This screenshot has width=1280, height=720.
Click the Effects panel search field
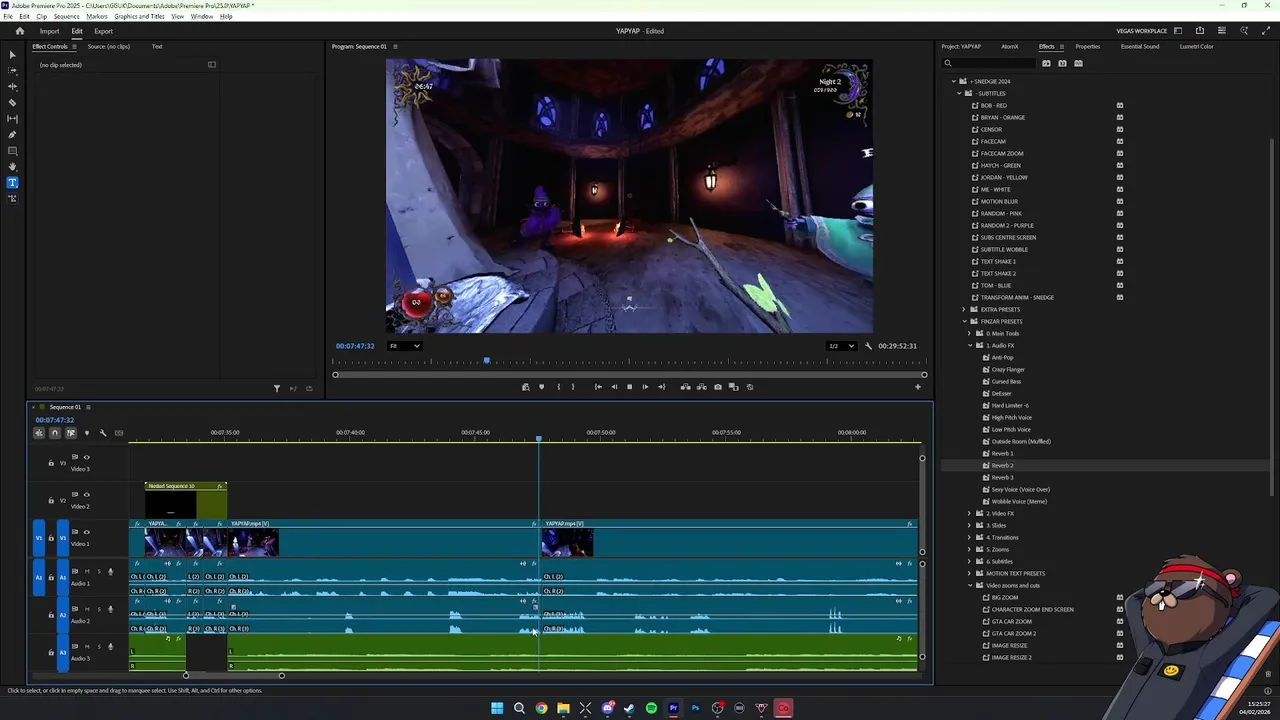tap(990, 63)
